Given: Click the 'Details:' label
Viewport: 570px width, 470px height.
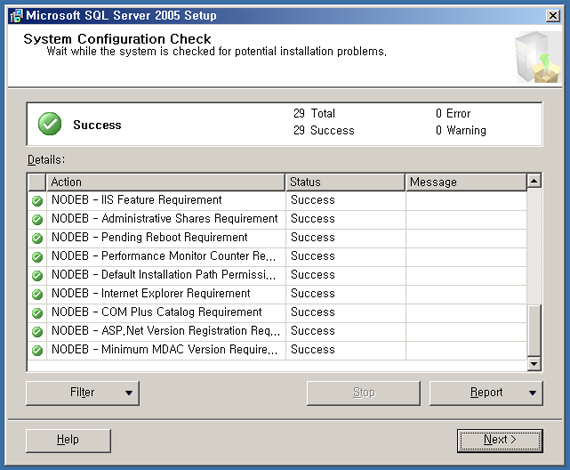Looking at the screenshot, I should pyautogui.click(x=46, y=160).
